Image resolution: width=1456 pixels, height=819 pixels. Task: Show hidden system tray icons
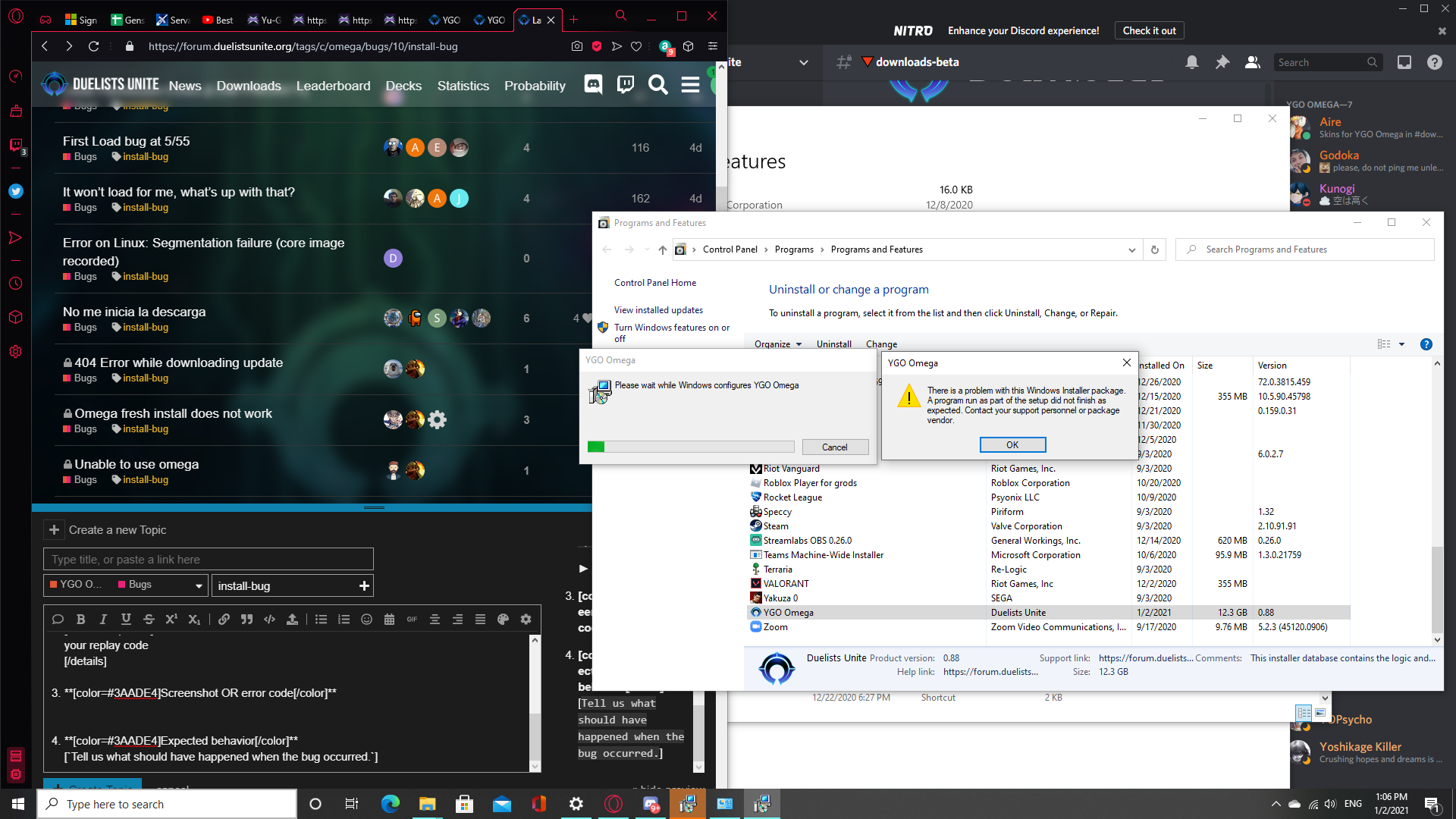click(x=1276, y=804)
